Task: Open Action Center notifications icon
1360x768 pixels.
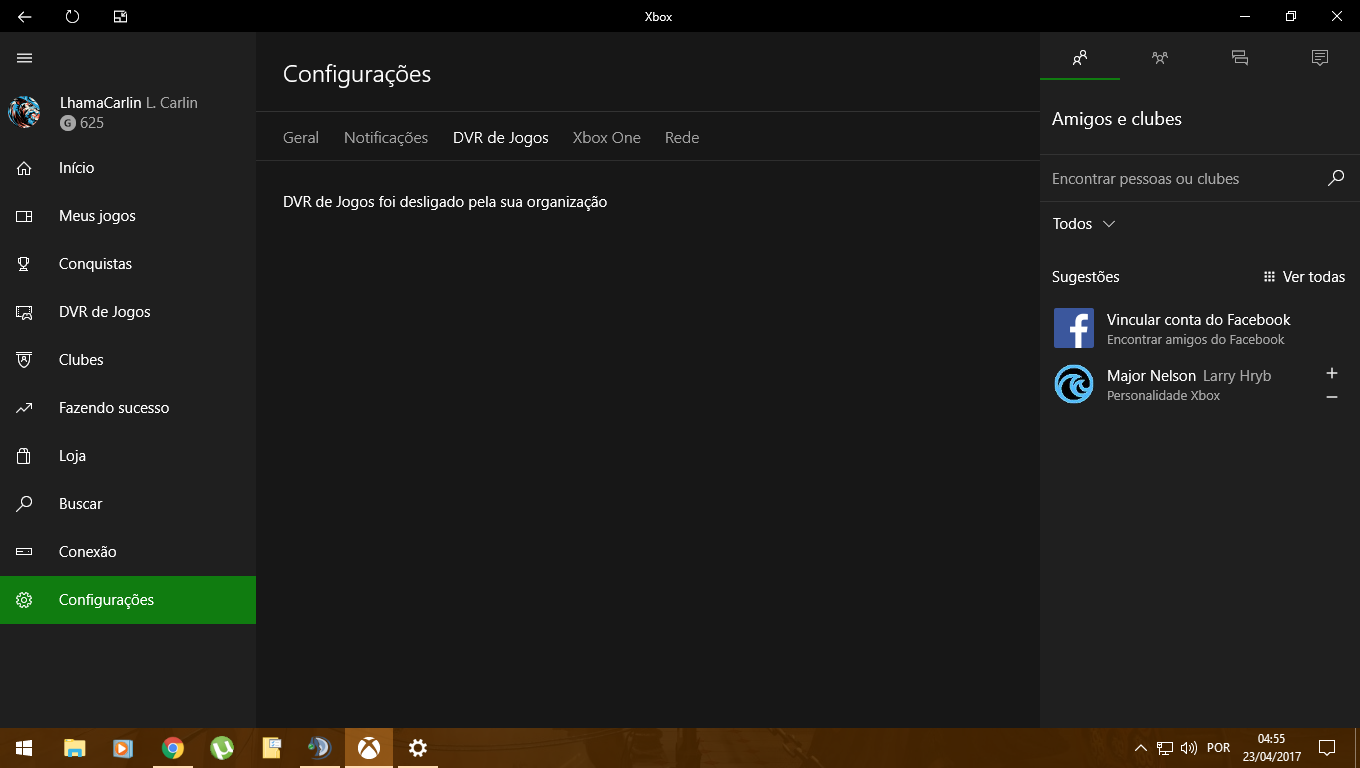Action: tap(1327, 748)
